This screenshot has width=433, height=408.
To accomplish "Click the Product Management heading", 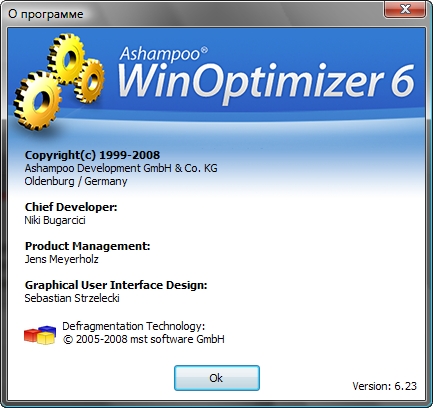I will [87, 246].
